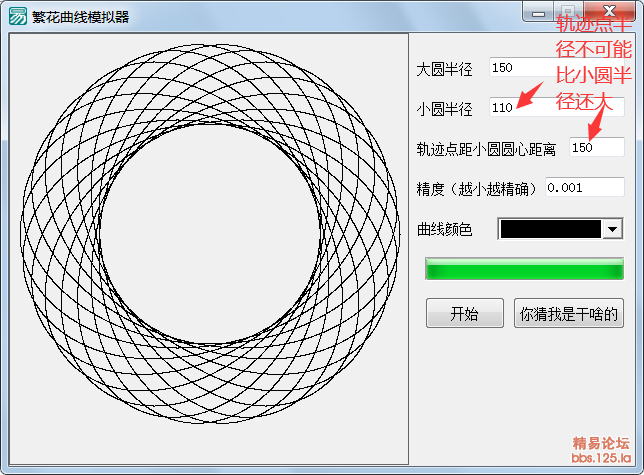This screenshot has width=644, height=475.
Task: Click the 轨迹点距小圆圆心距离 label
Action: coord(486,149)
